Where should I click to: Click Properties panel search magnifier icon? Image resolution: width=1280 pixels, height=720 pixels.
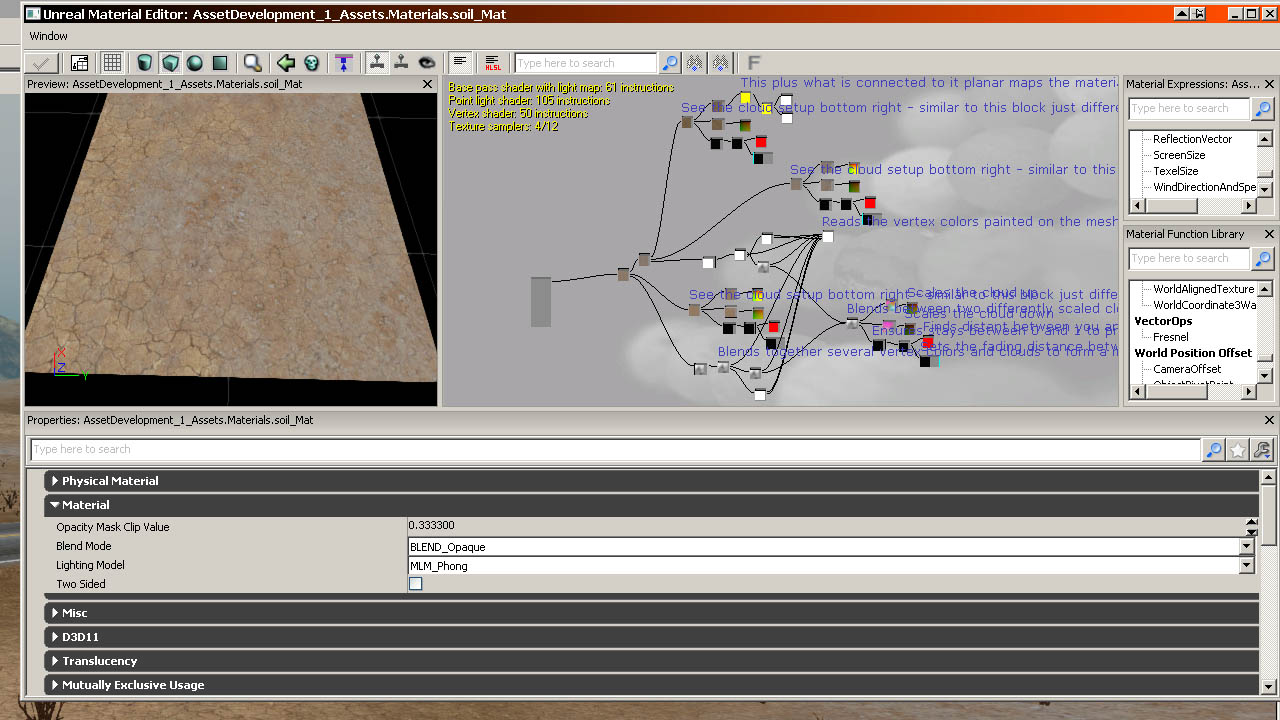1213,450
